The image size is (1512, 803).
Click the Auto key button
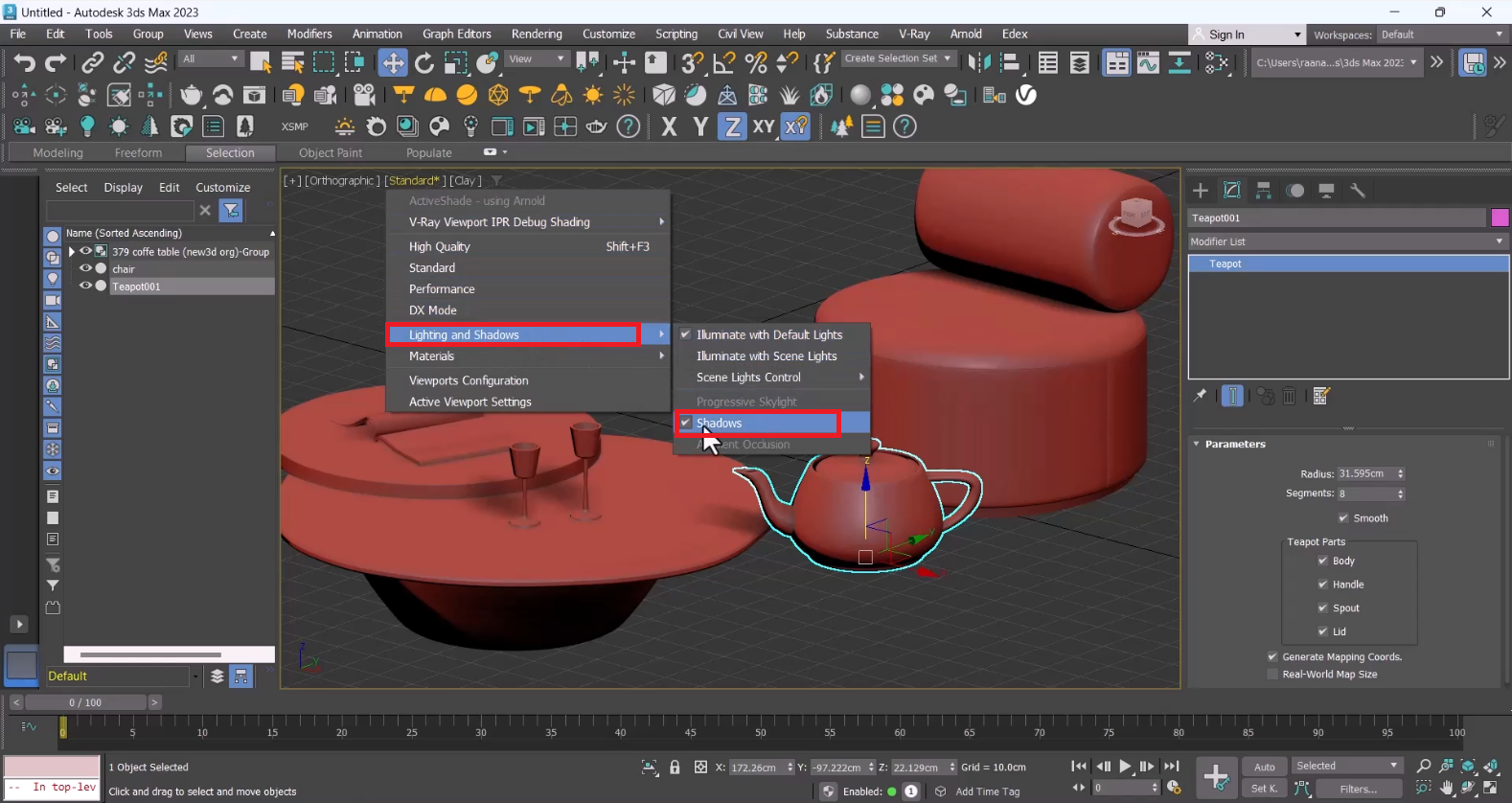coord(1265,767)
